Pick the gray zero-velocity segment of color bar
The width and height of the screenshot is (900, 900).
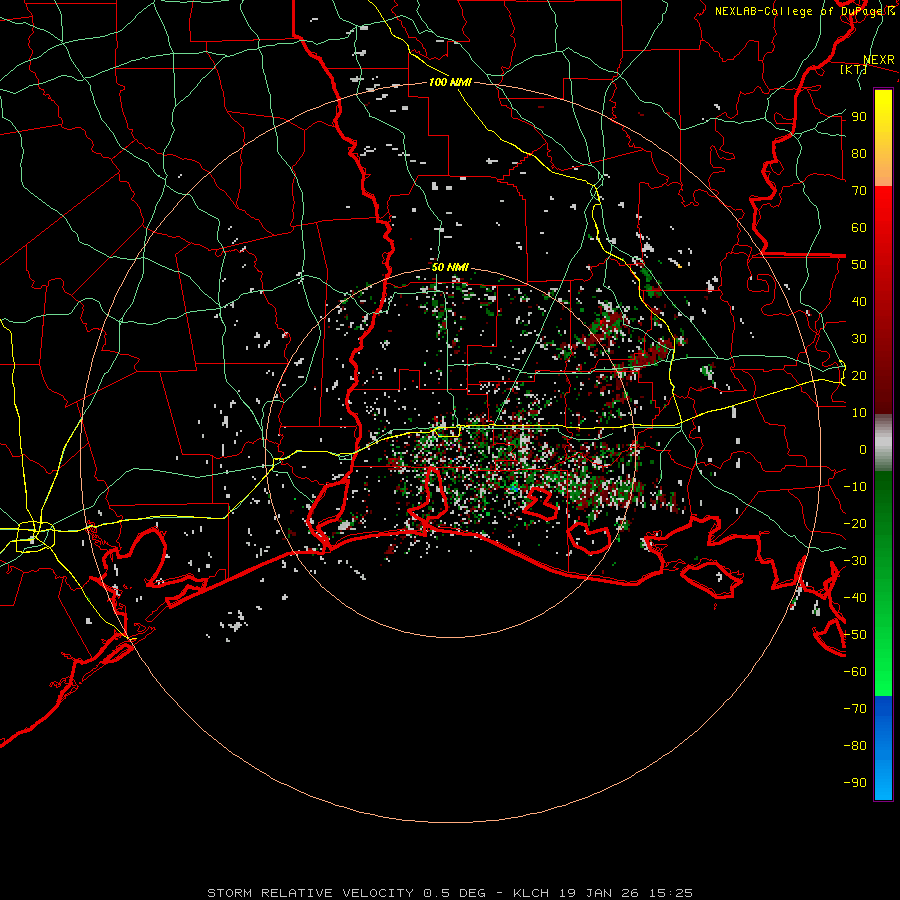pos(883,443)
